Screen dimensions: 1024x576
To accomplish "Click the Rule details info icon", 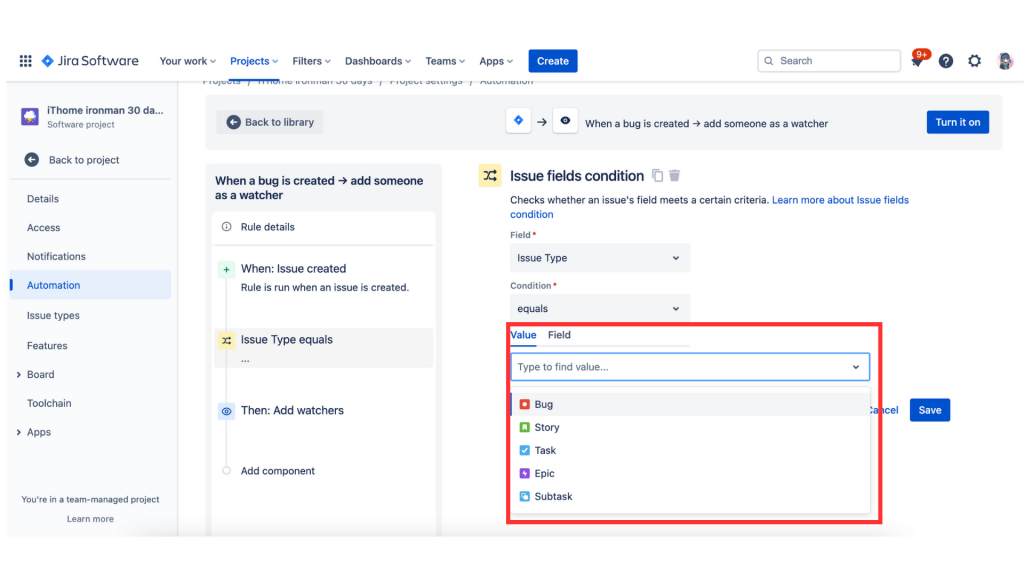I will point(227,227).
